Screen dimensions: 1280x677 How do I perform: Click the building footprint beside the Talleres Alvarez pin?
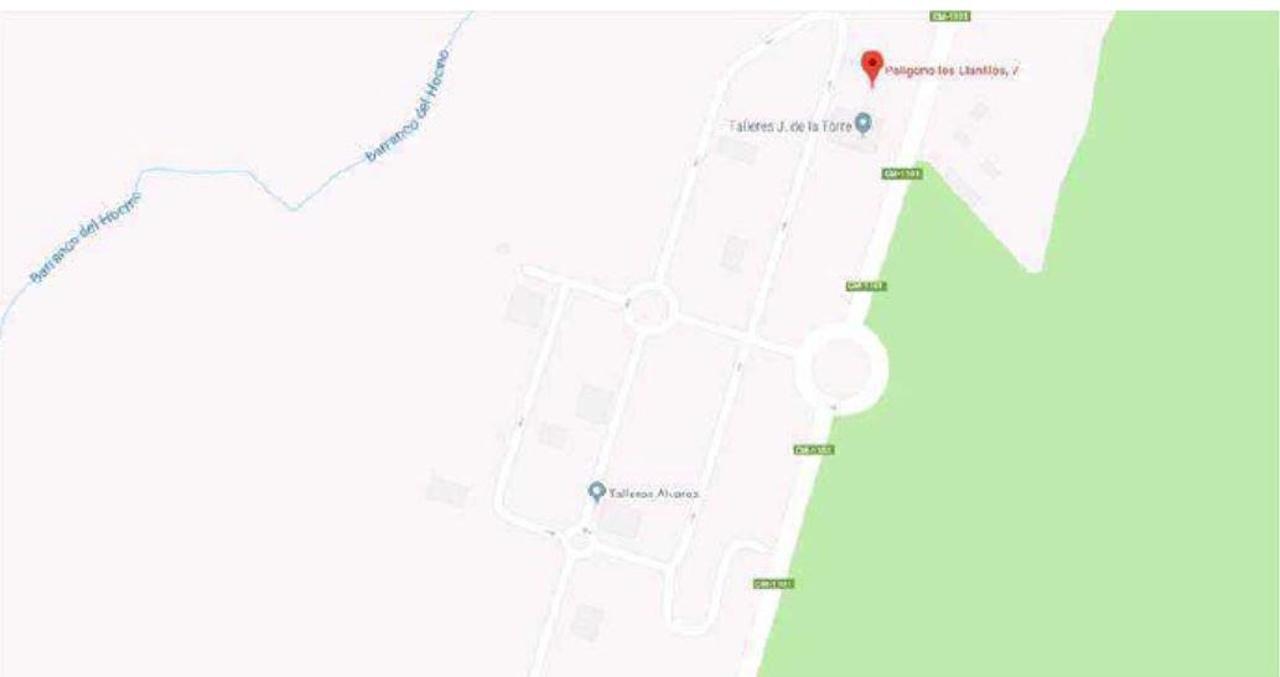(x=621, y=520)
